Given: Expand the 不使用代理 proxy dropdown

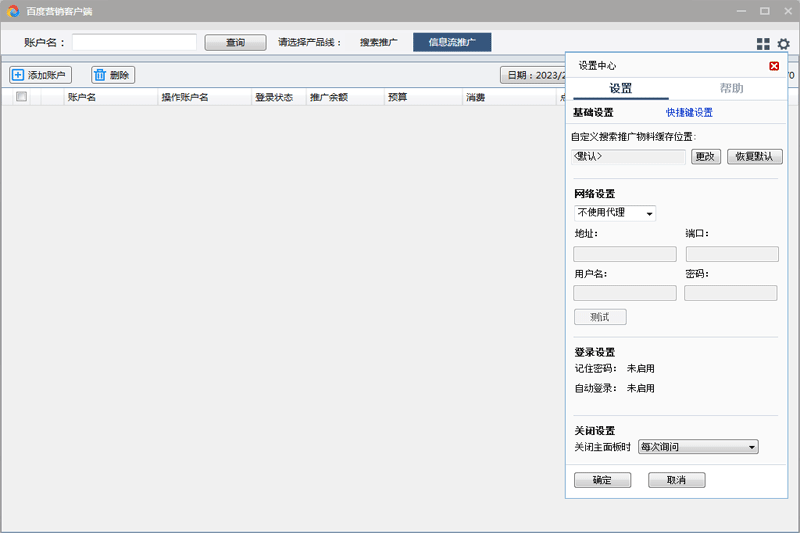Looking at the screenshot, I should tap(615, 213).
